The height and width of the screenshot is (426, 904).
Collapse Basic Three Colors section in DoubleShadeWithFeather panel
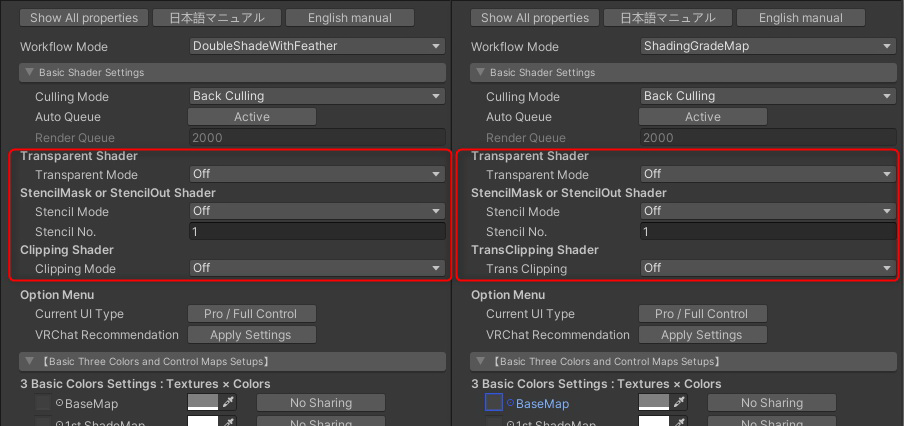[29, 361]
